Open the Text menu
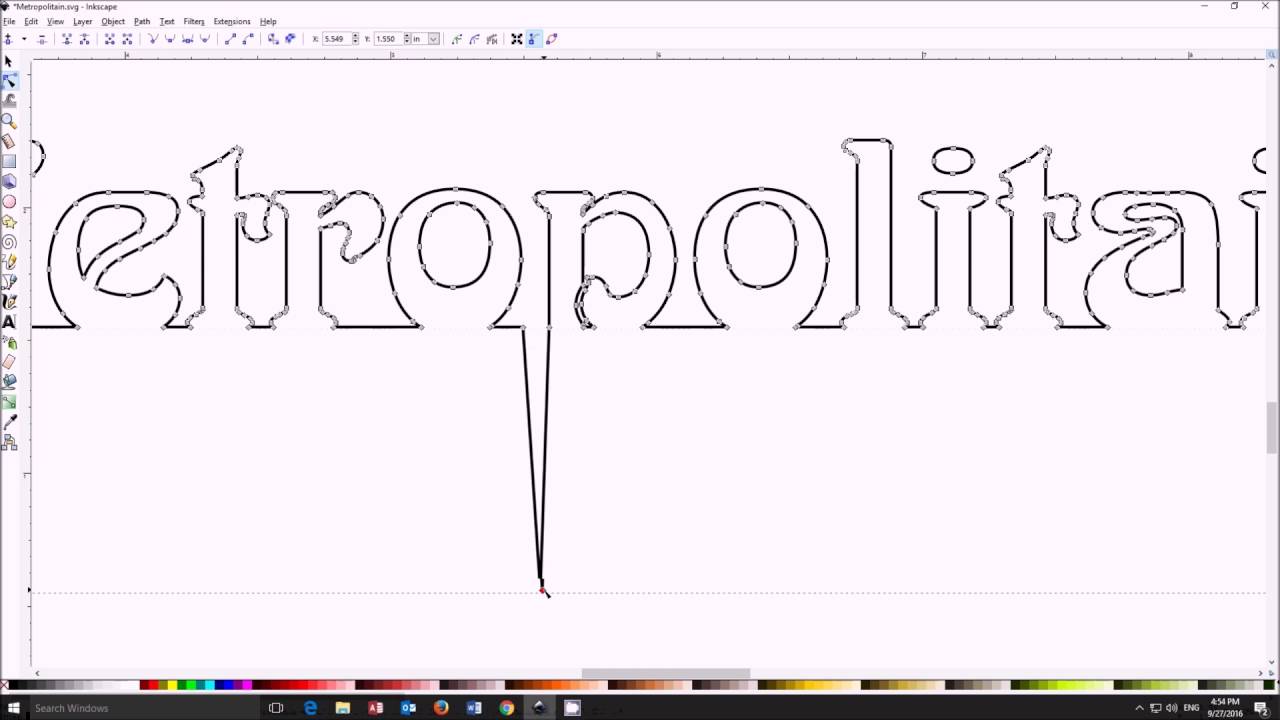The height and width of the screenshot is (720, 1280). [167, 21]
